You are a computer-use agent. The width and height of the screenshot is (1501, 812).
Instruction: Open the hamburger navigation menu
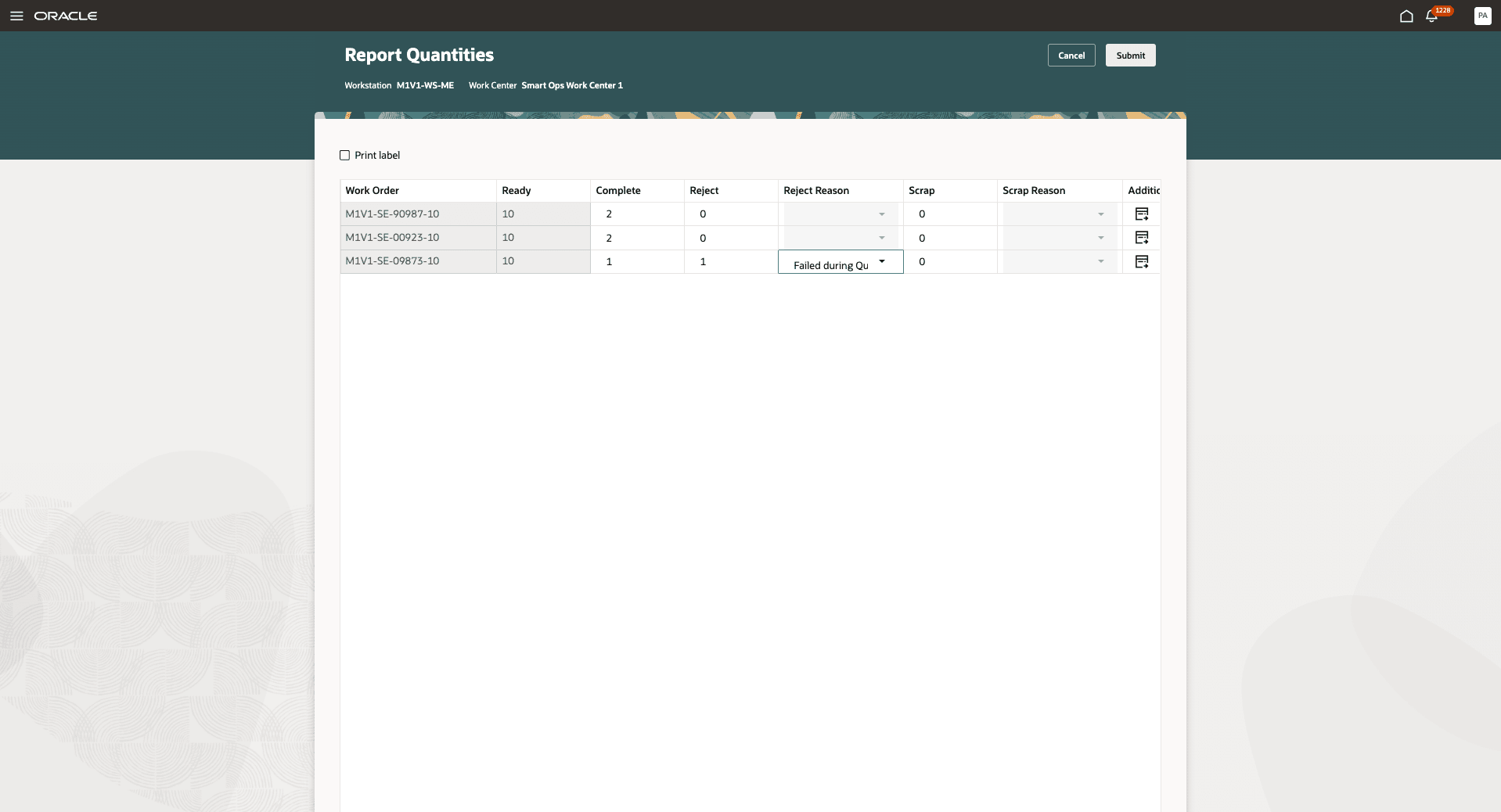[x=16, y=16]
